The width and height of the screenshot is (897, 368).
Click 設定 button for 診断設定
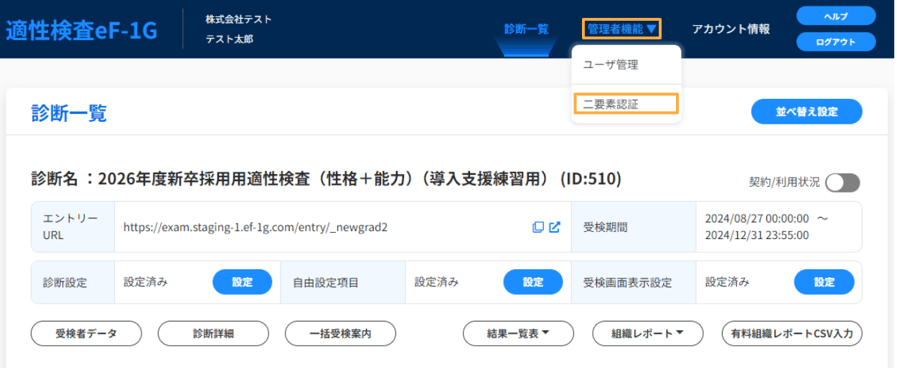pyautogui.click(x=243, y=282)
